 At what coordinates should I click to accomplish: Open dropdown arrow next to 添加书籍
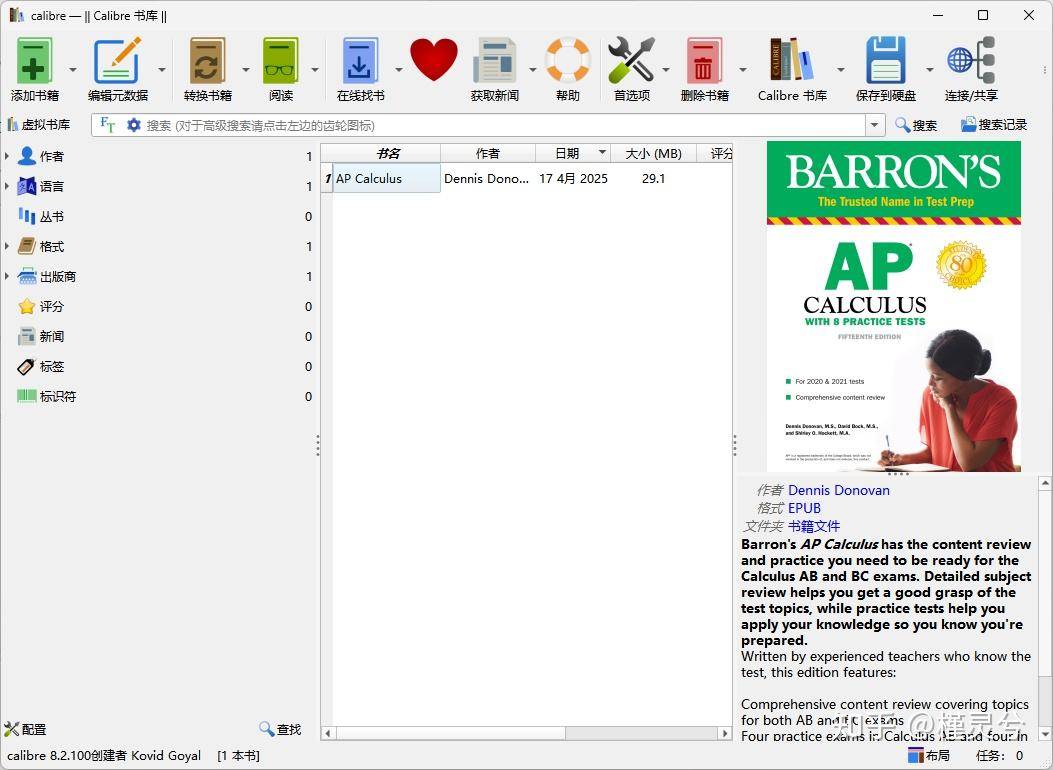(x=73, y=69)
